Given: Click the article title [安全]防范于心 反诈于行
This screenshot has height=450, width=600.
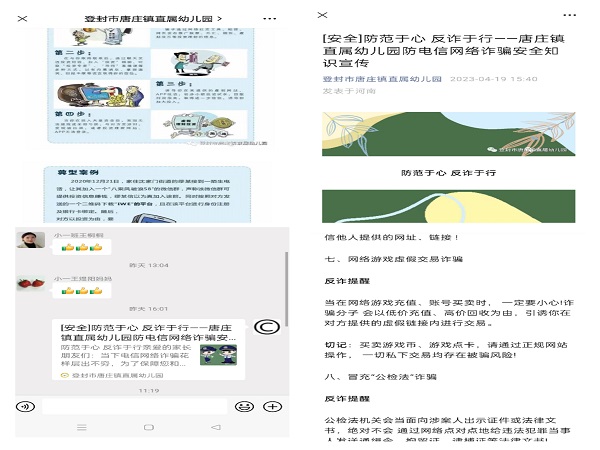Looking at the screenshot, I should pyautogui.click(x=444, y=51).
